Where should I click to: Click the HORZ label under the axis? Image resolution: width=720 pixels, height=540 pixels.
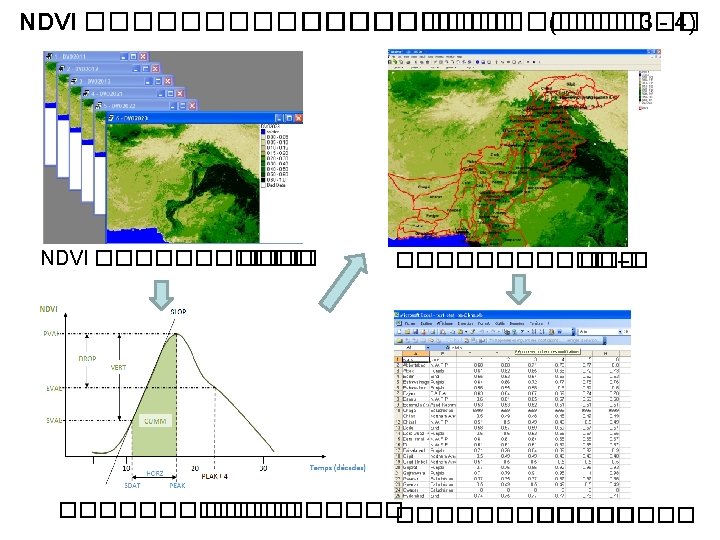coord(155,473)
